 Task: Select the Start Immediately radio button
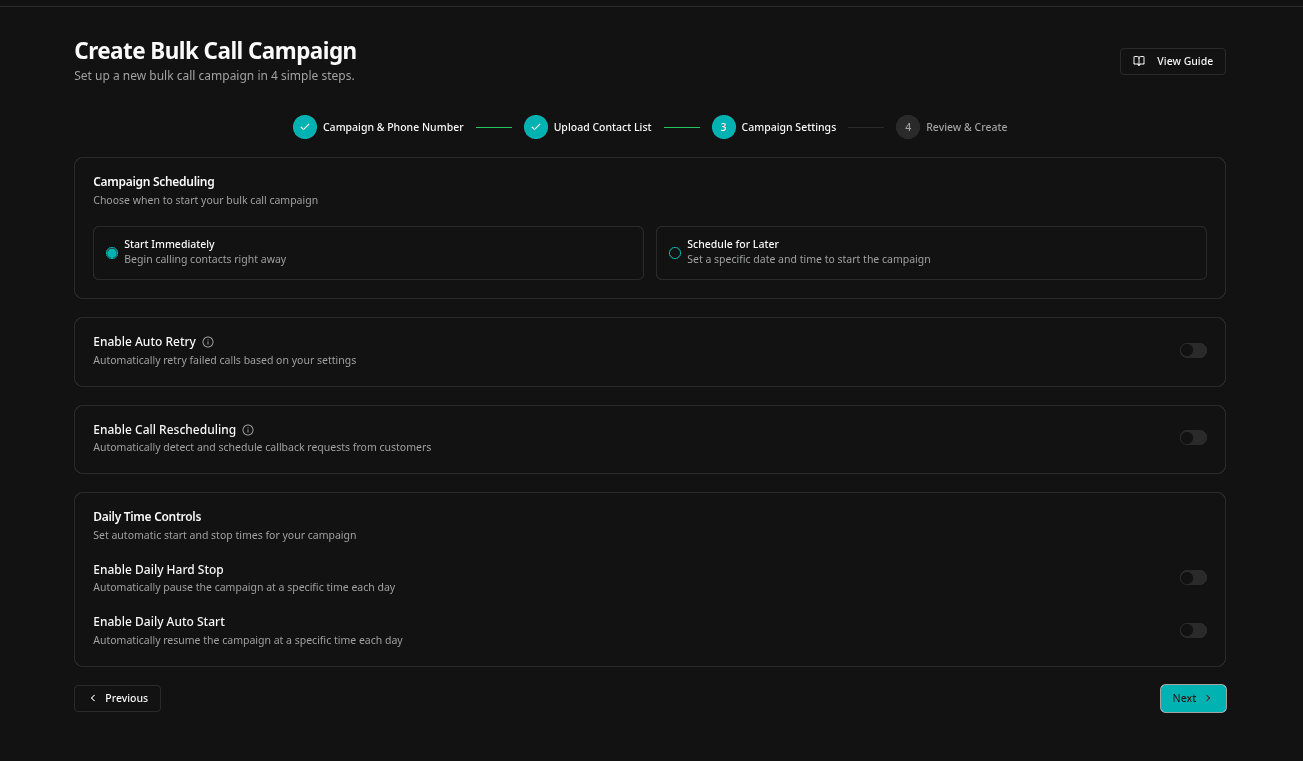[x=112, y=253]
